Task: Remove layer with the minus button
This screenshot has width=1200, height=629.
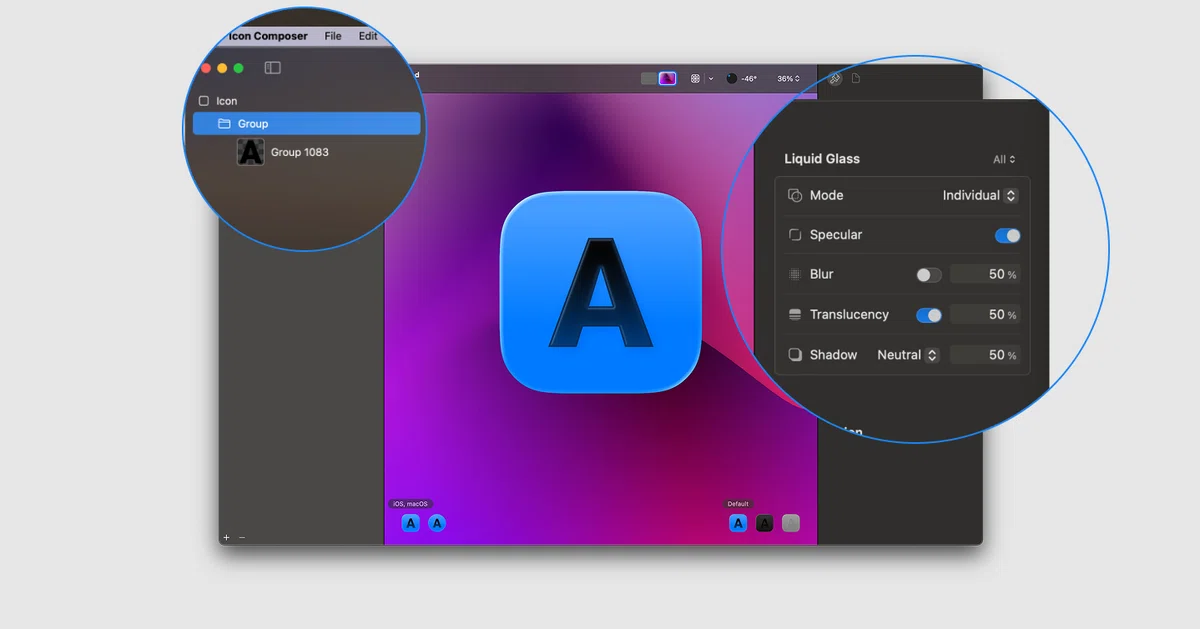Action: tap(242, 537)
